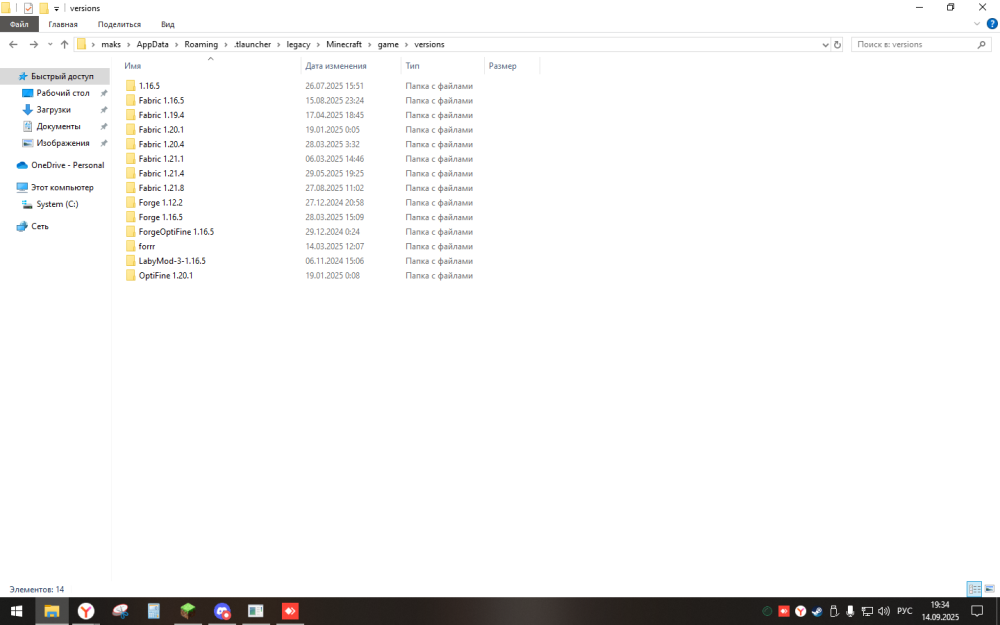Expand chevron after game in breadcrumb
Viewport: 1000px width, 625px height.
pyautogui.click(x=406, y=45)
